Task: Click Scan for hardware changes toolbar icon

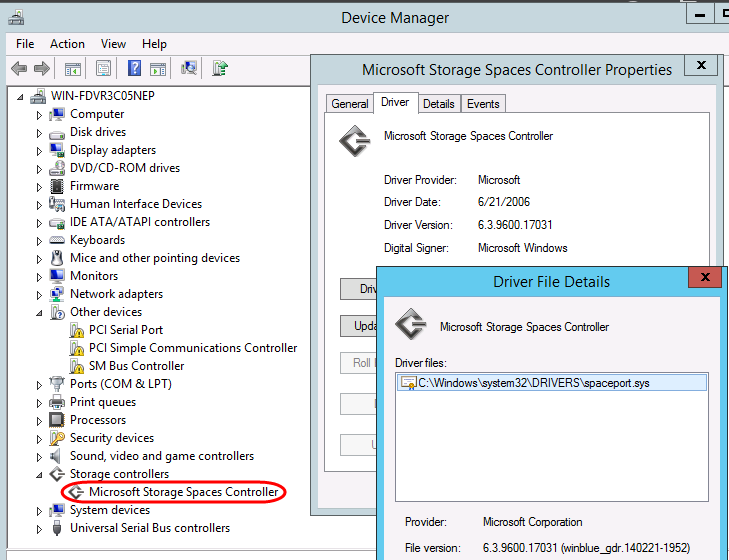Action: pos(189,68)
